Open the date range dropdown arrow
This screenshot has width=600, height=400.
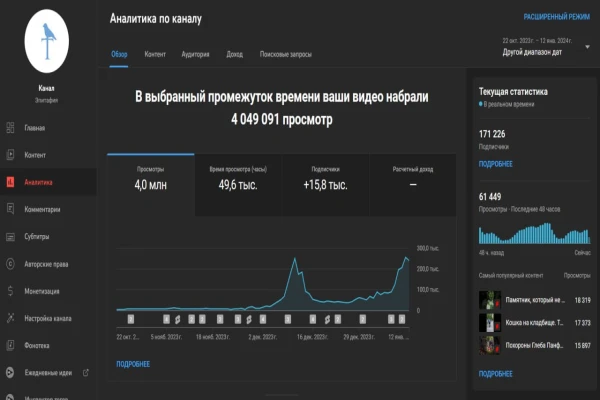coord(587,47)
